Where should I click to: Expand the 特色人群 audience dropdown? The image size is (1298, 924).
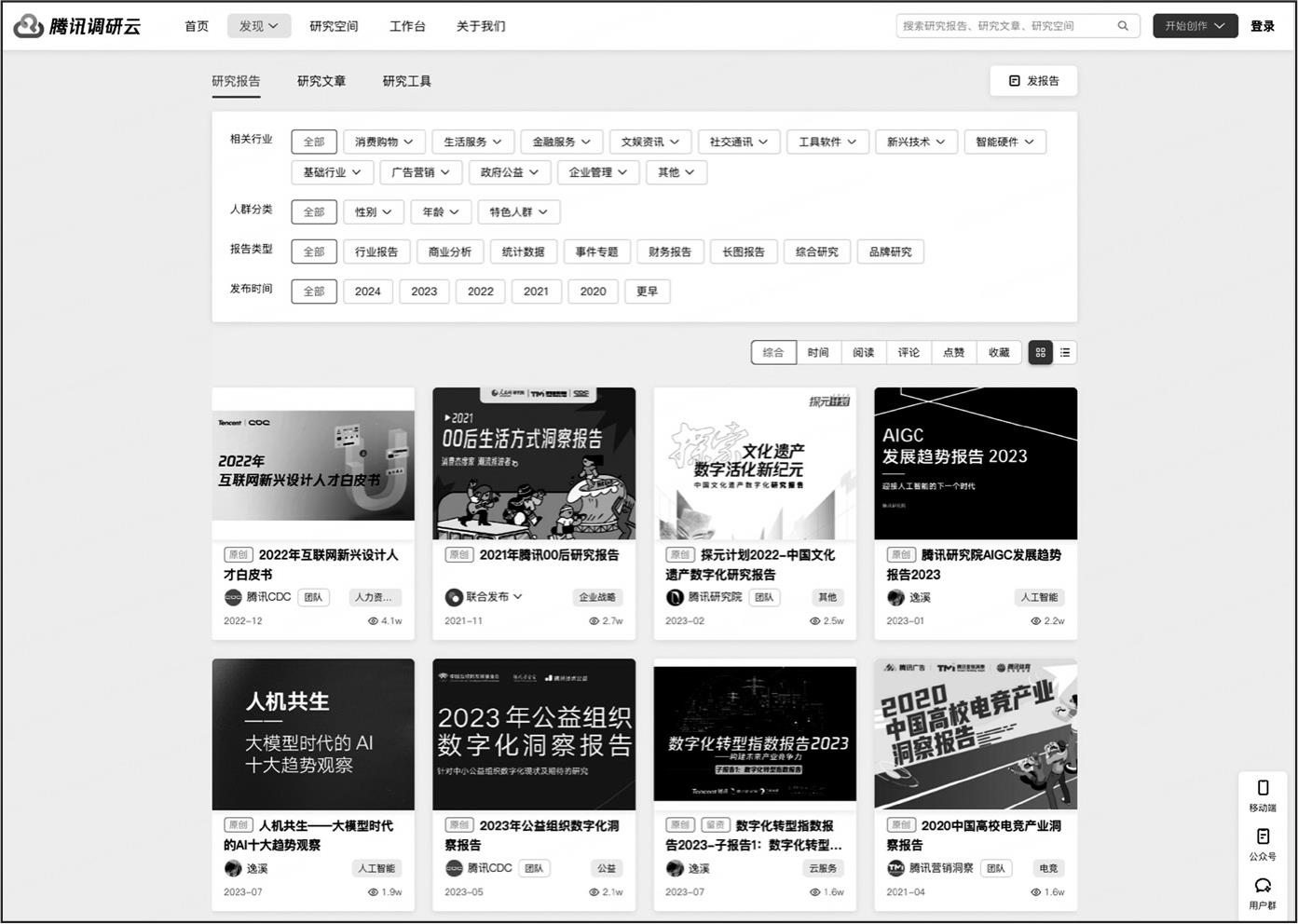[x=519, y=211]
